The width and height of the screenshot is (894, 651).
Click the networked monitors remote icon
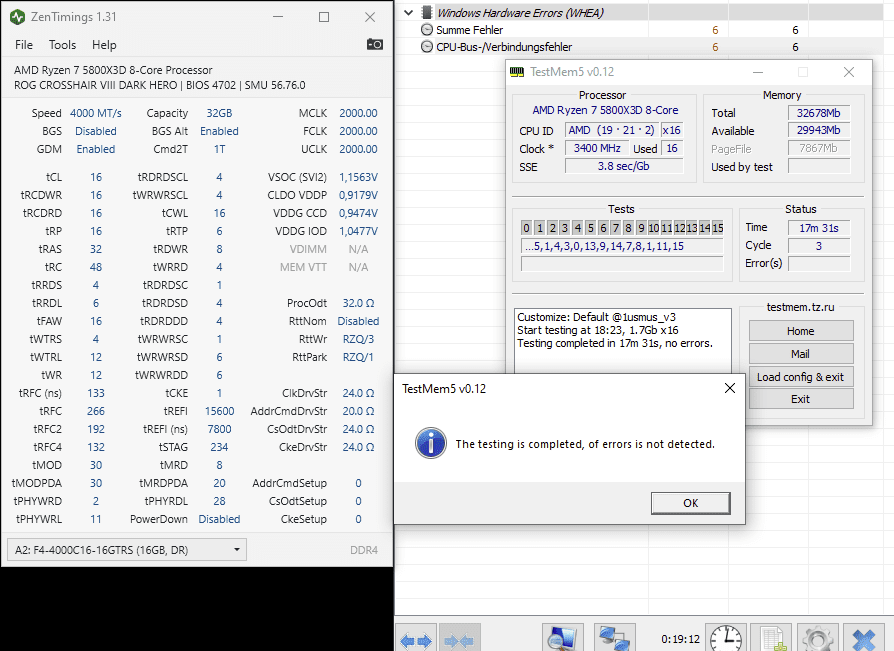pyautogui.click(x=615, y=638)
